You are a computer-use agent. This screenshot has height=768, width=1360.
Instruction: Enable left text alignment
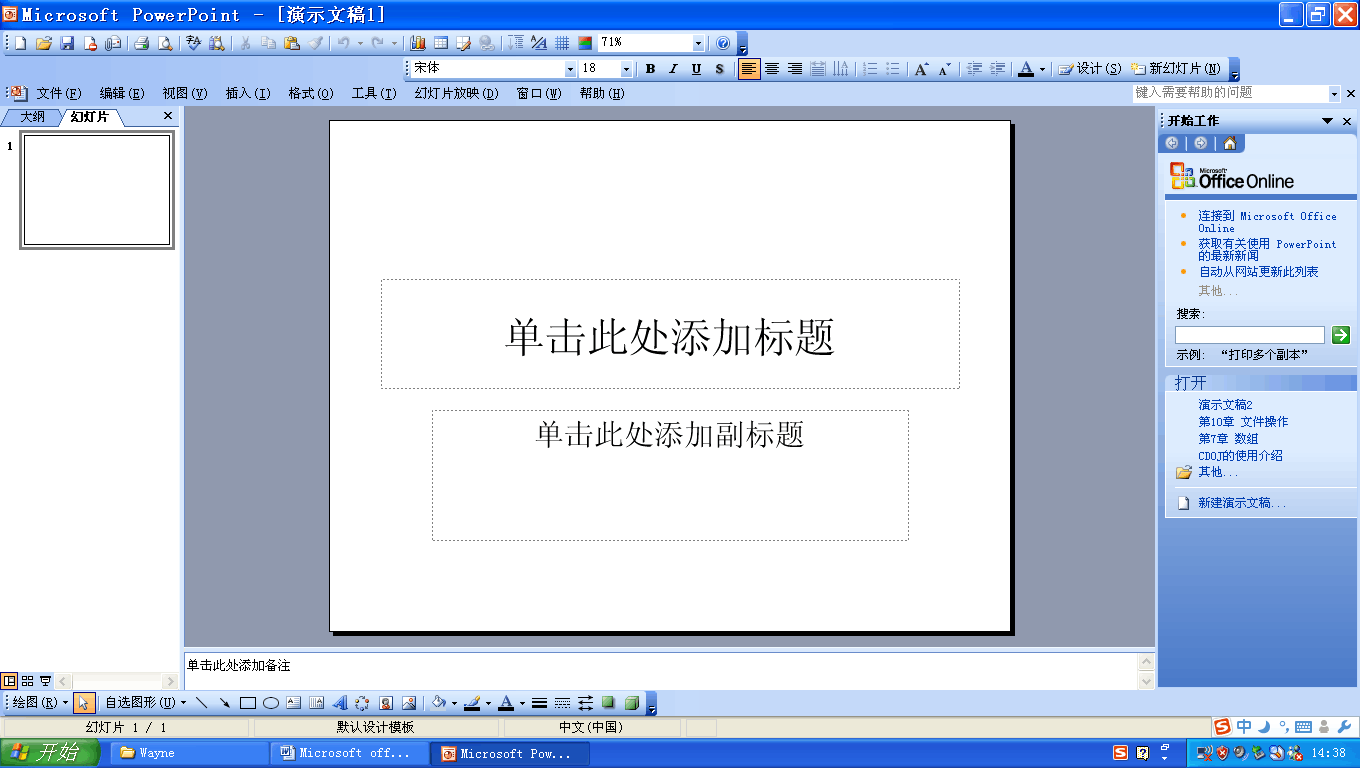[x=749, y=69]
